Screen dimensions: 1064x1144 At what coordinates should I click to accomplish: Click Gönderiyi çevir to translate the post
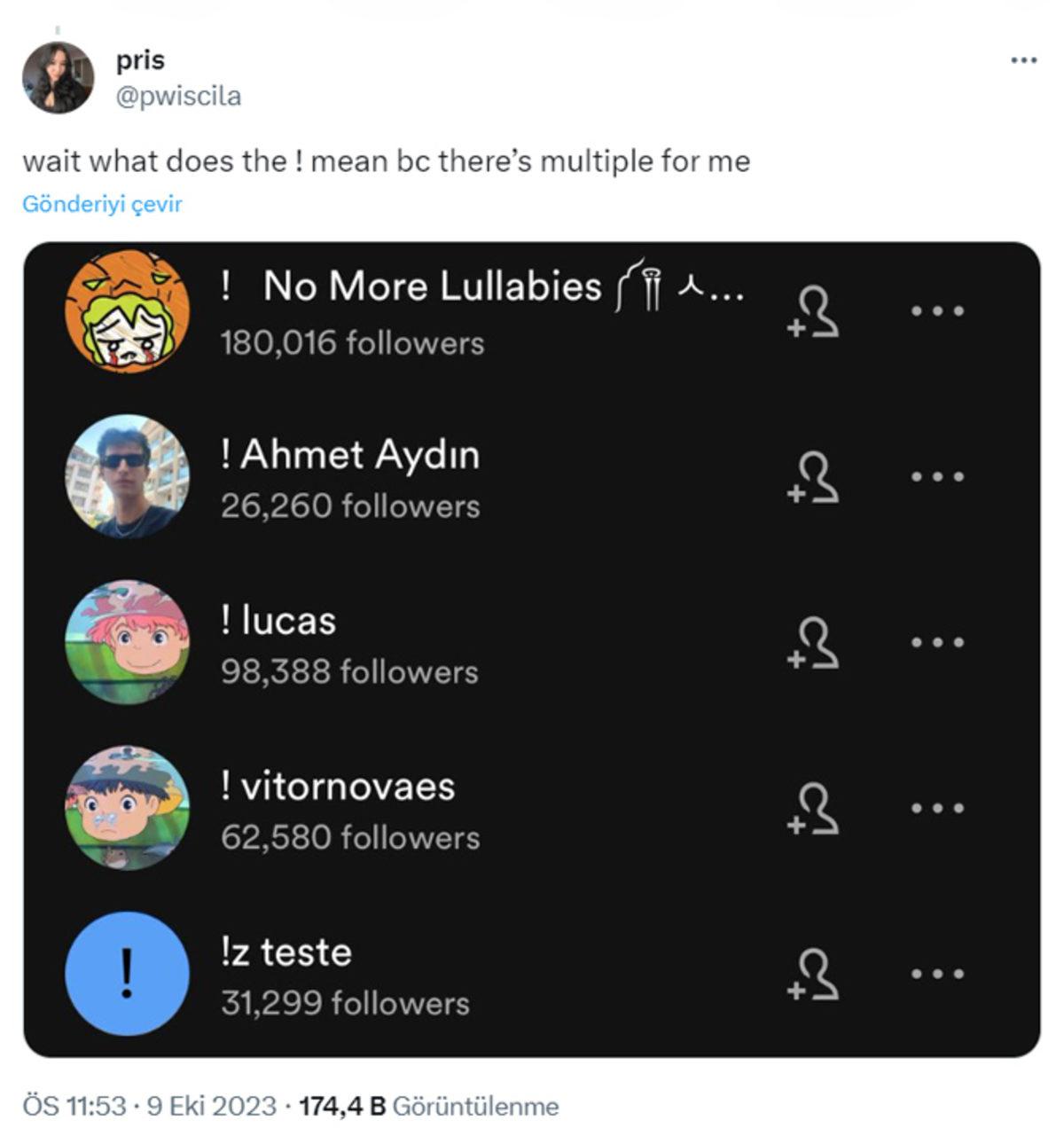102,204
